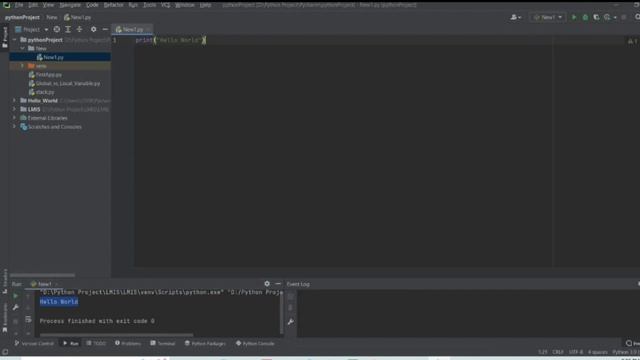Screen dimensions: 640x360
Task: Collapse the New folder in tree
Action: coord(22,49)
